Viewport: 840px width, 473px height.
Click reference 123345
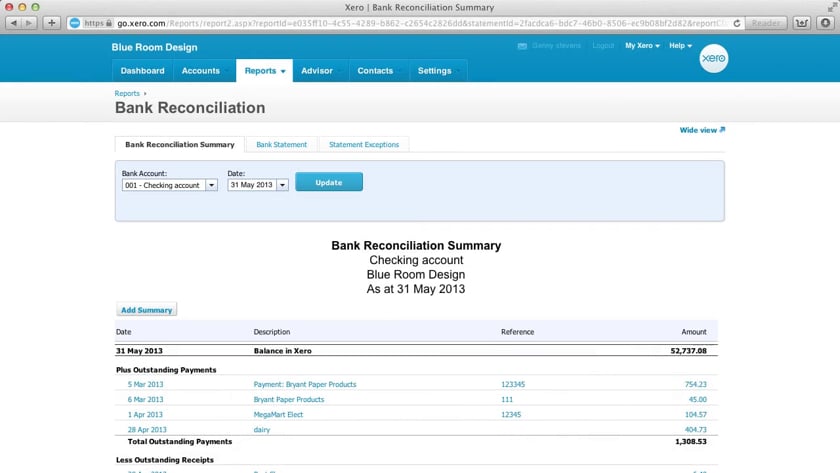[x=513, y=385]
